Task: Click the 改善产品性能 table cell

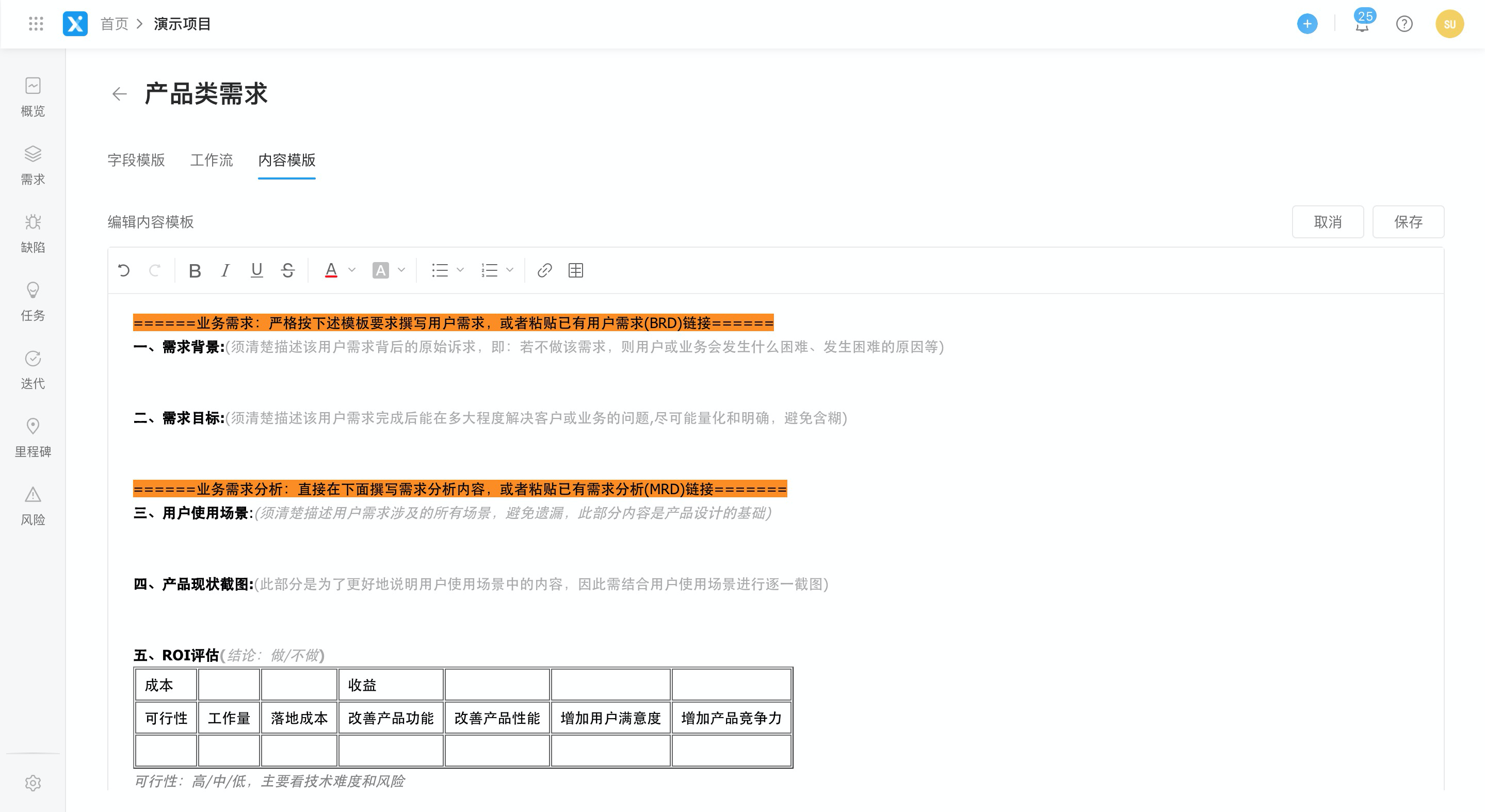Action: pos(497,718)
